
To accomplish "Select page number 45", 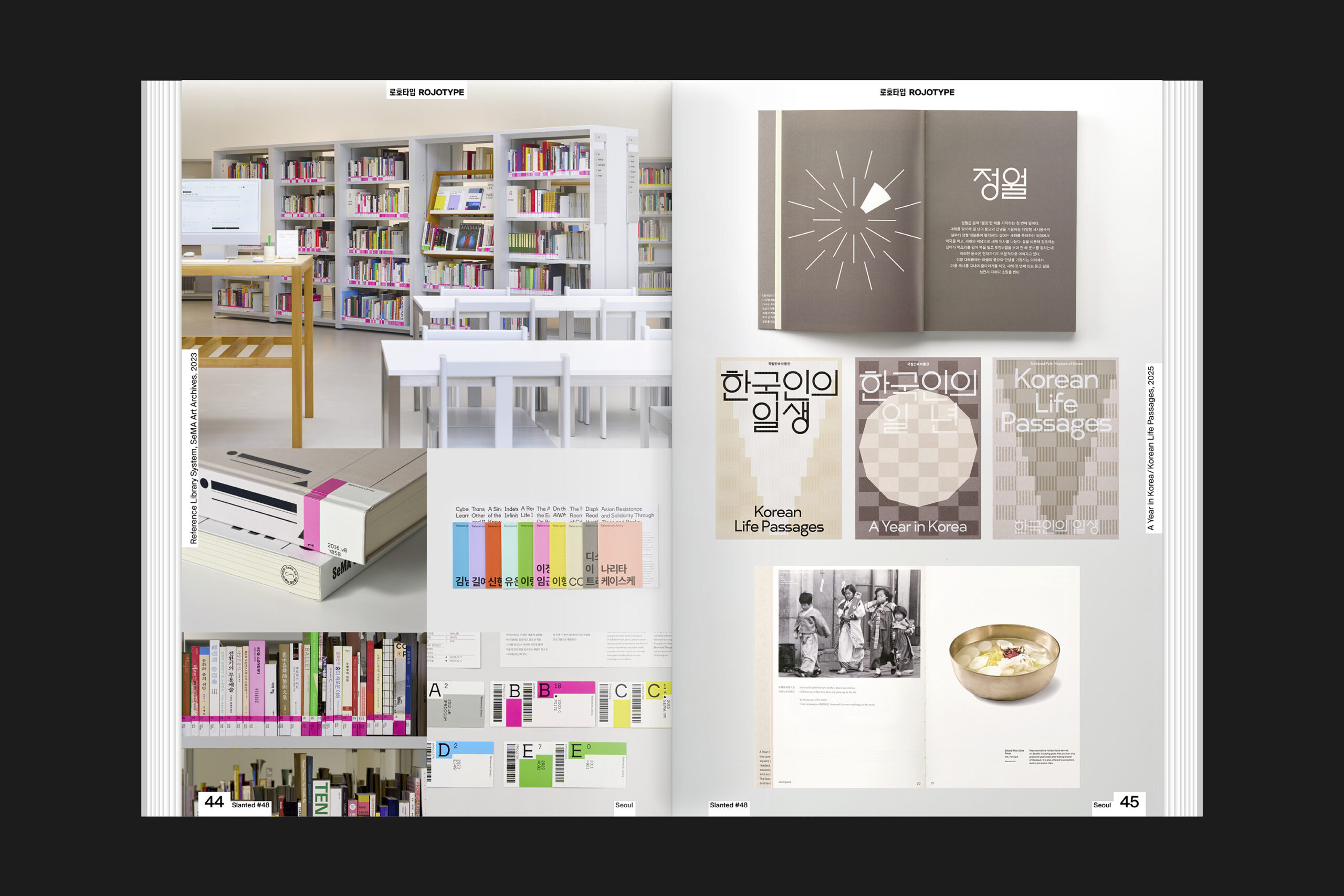I will (x=1129, y=802).
